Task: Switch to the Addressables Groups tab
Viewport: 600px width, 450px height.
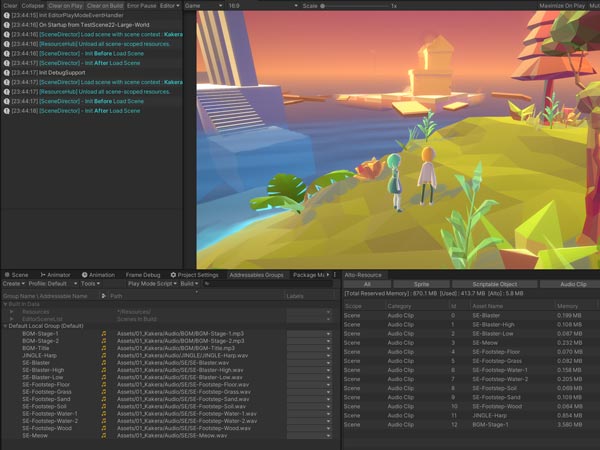Action: click(x=257, y=274)
